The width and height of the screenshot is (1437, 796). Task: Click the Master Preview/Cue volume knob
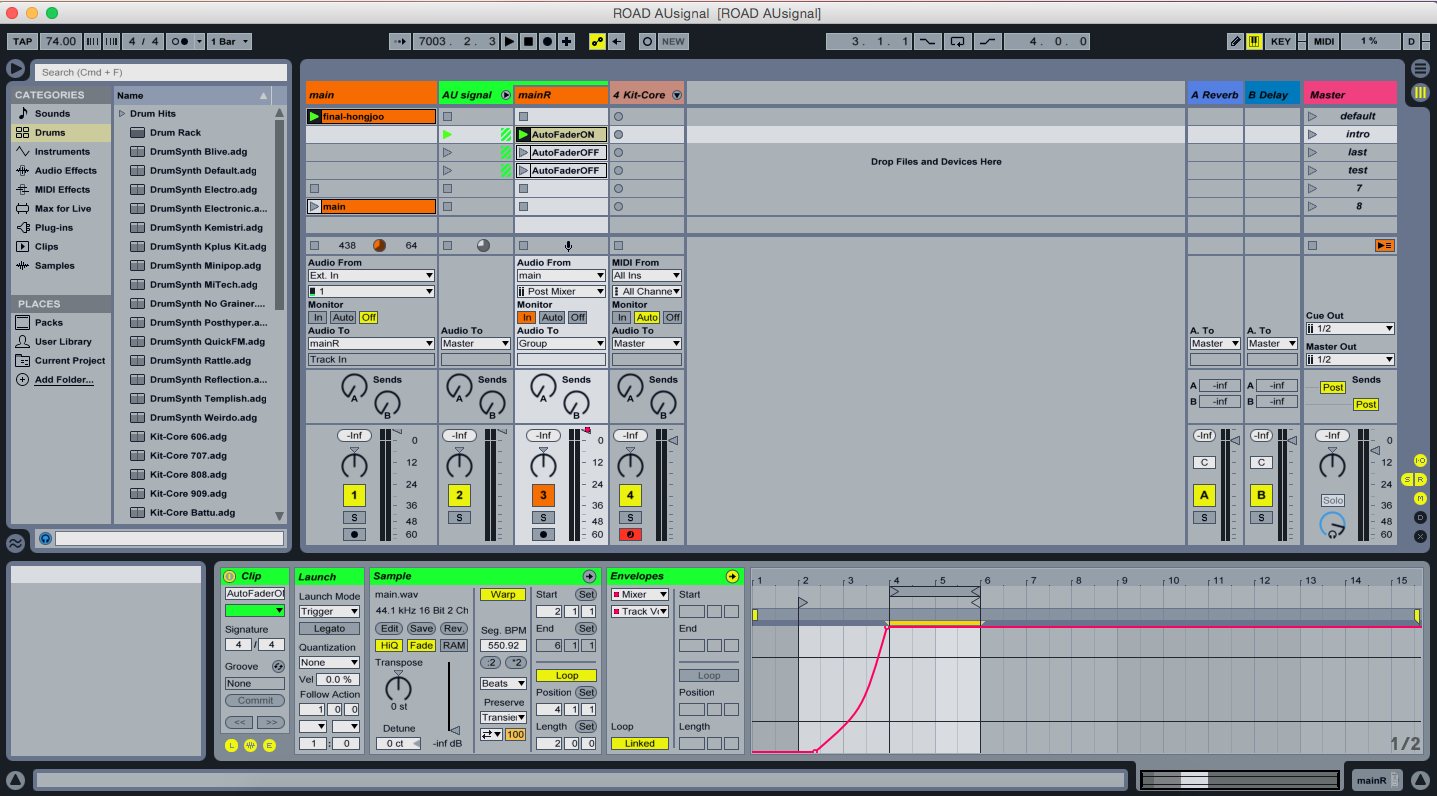1332,523
